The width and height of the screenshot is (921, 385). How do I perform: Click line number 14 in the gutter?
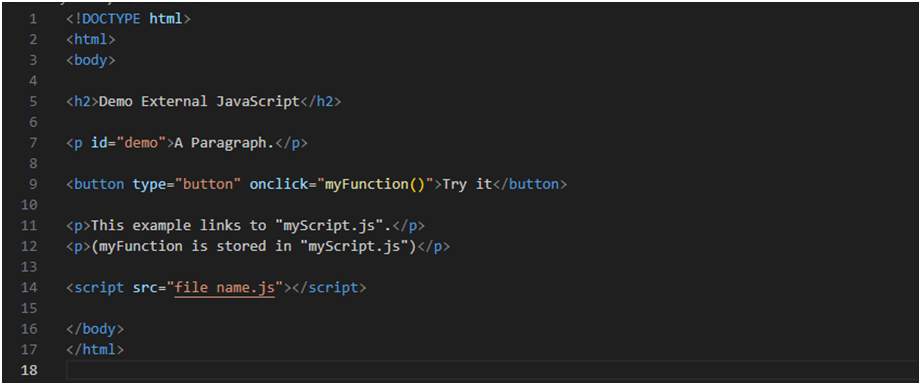(29, 287)
